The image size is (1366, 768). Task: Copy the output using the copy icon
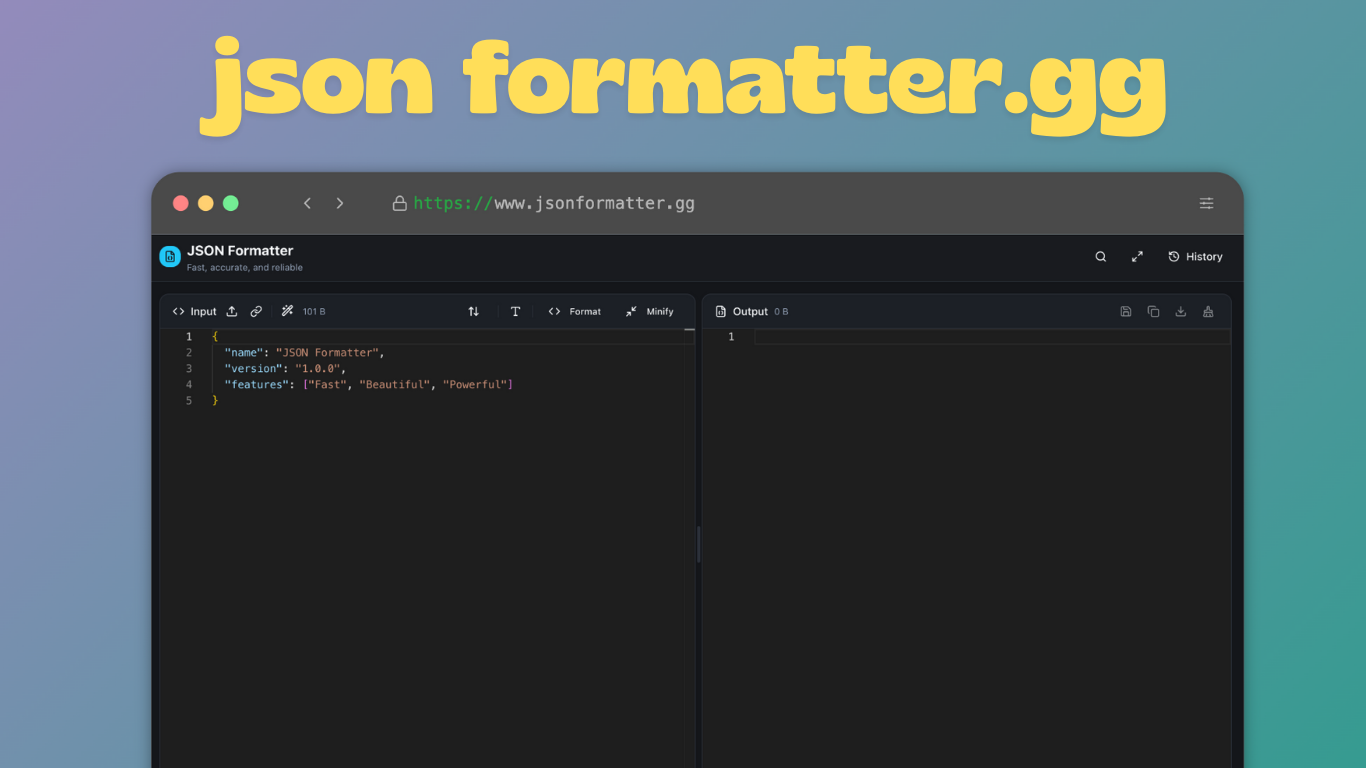click(x=1153, y=311)
